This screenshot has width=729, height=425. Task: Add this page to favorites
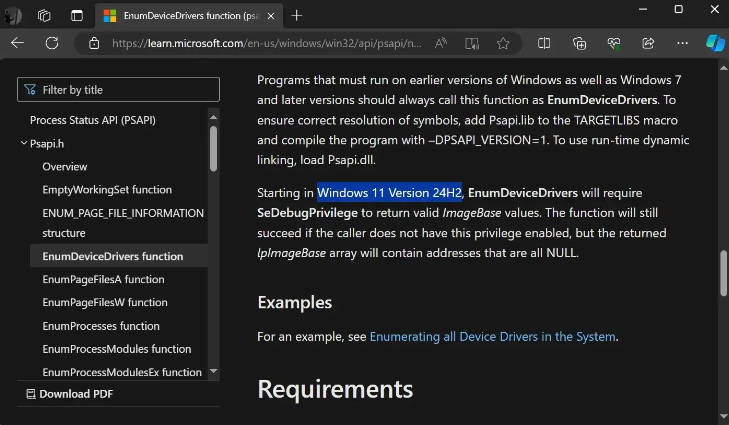point(503,43)
